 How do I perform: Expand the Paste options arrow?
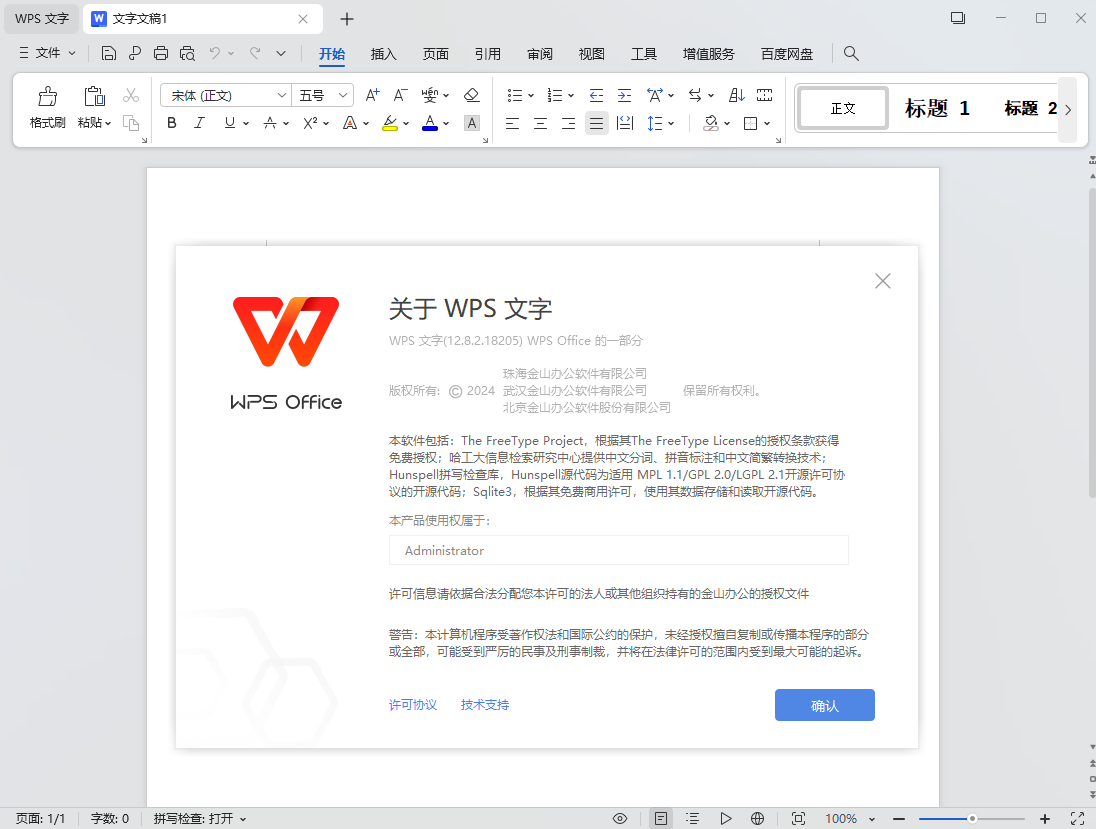108,124
